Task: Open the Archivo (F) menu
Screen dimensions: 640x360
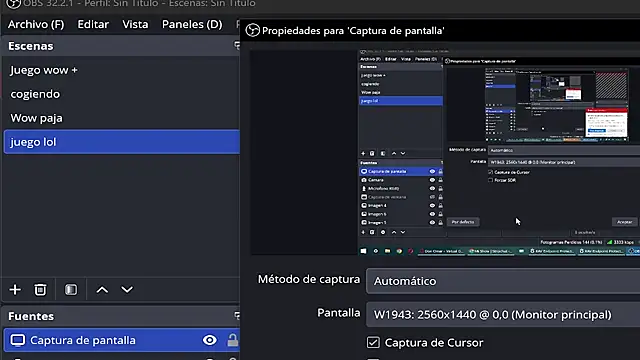Action: pos(36,24)
